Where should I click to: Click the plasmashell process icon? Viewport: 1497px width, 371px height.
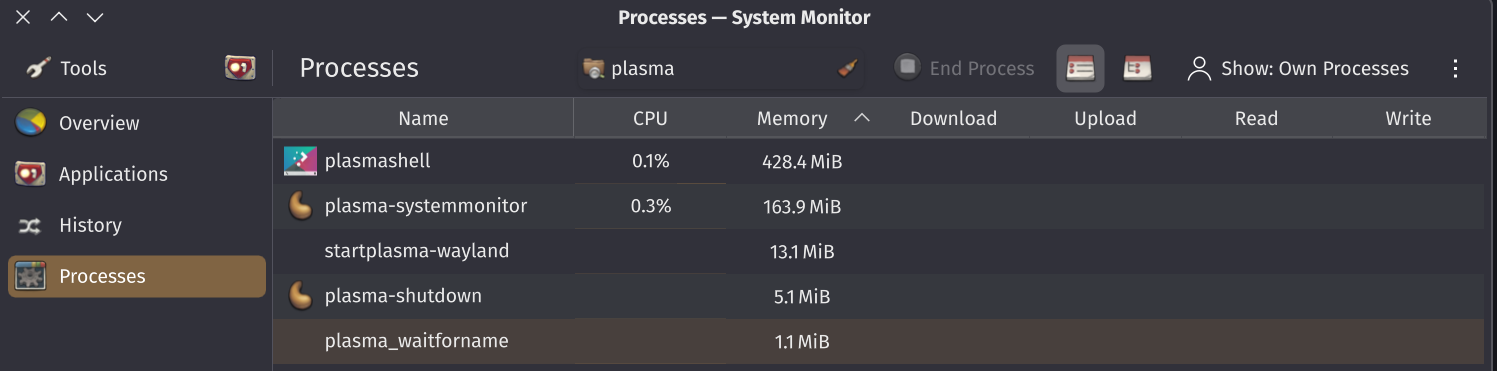point(300,161)
